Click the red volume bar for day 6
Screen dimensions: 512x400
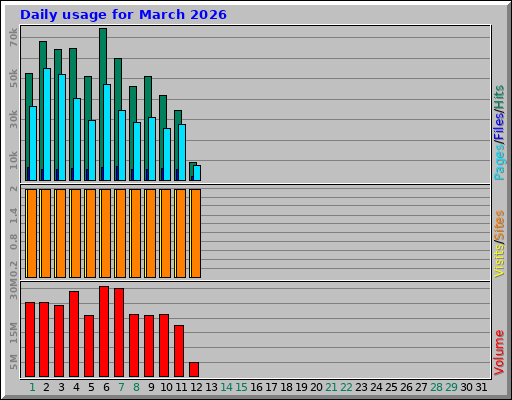(x=104, y=331)
